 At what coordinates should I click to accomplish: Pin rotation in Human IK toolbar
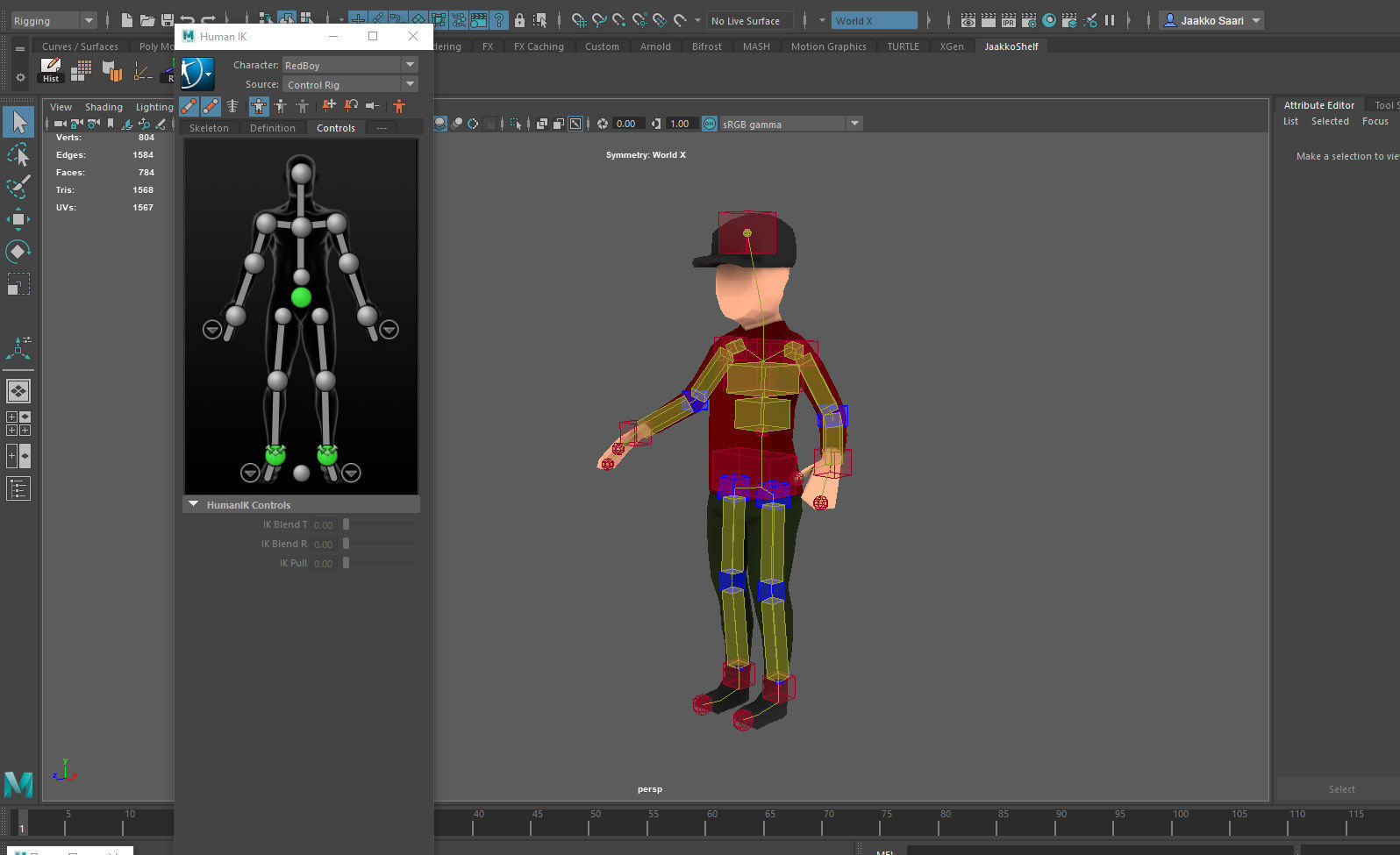[x=351, y=106]
